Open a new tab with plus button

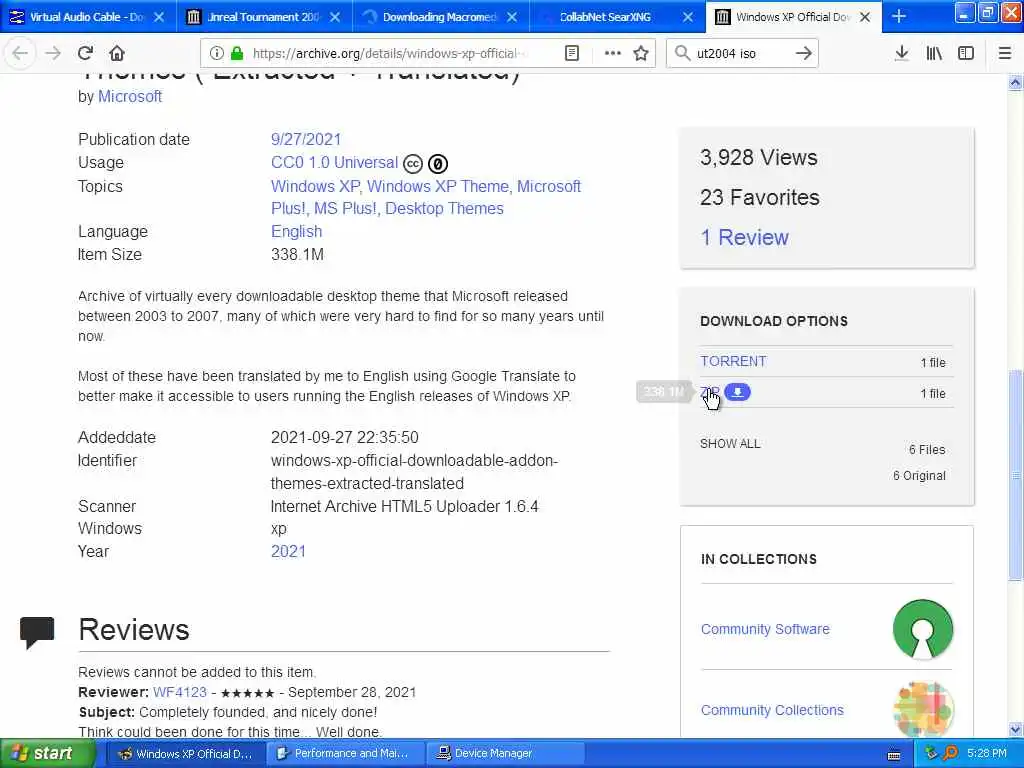pyautogui.click(x=899, y=17)
